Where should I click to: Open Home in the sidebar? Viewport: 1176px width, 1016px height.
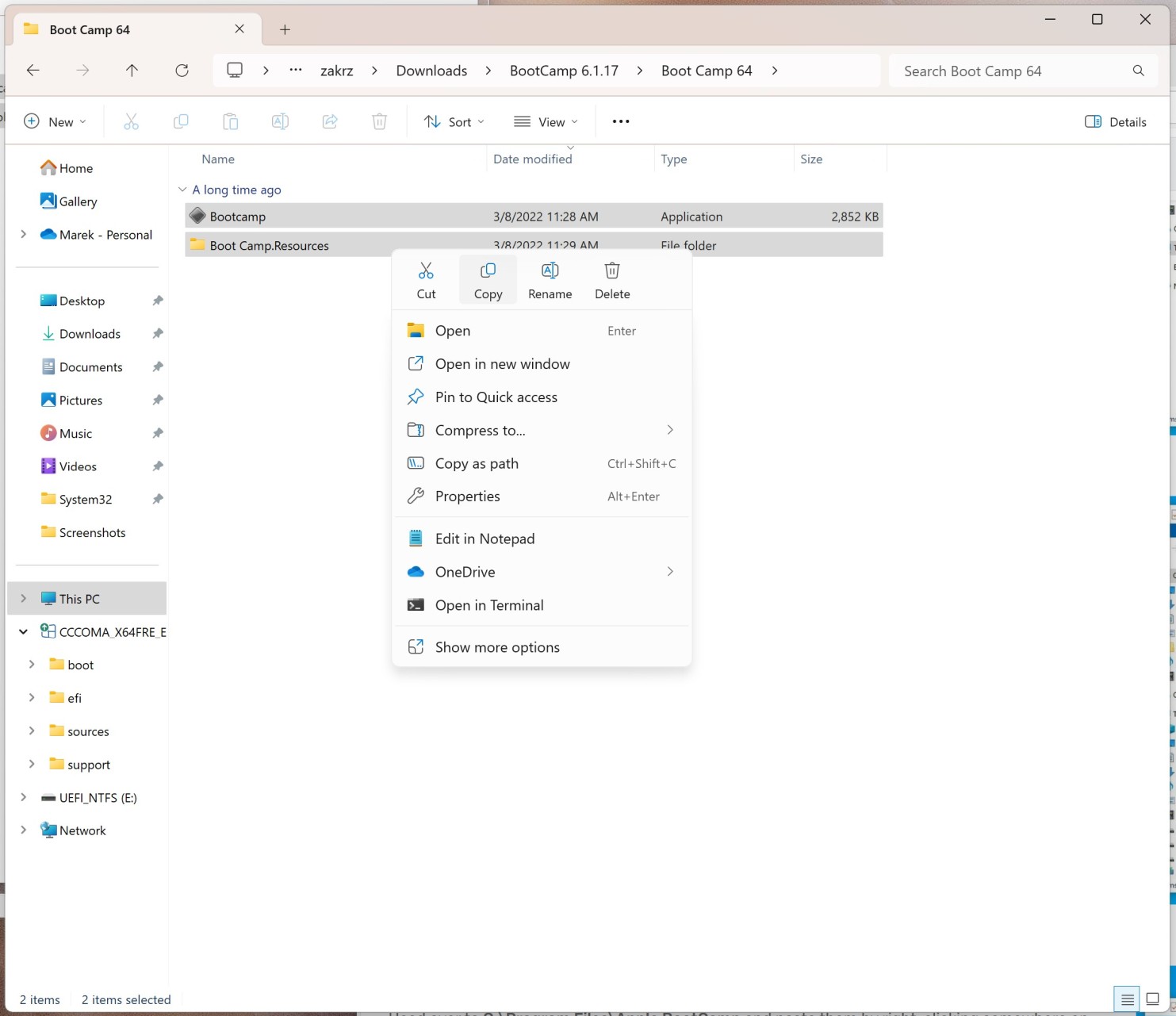tap(67, 168)
